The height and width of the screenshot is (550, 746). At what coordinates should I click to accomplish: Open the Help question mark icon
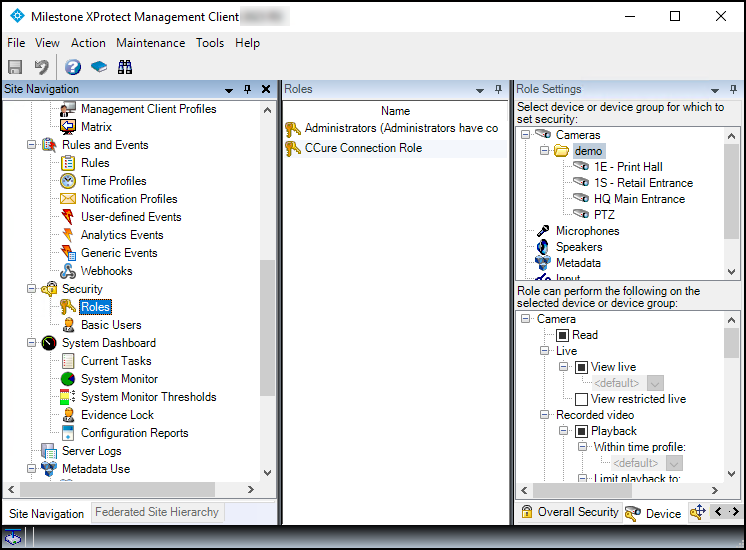coord(73,67)
